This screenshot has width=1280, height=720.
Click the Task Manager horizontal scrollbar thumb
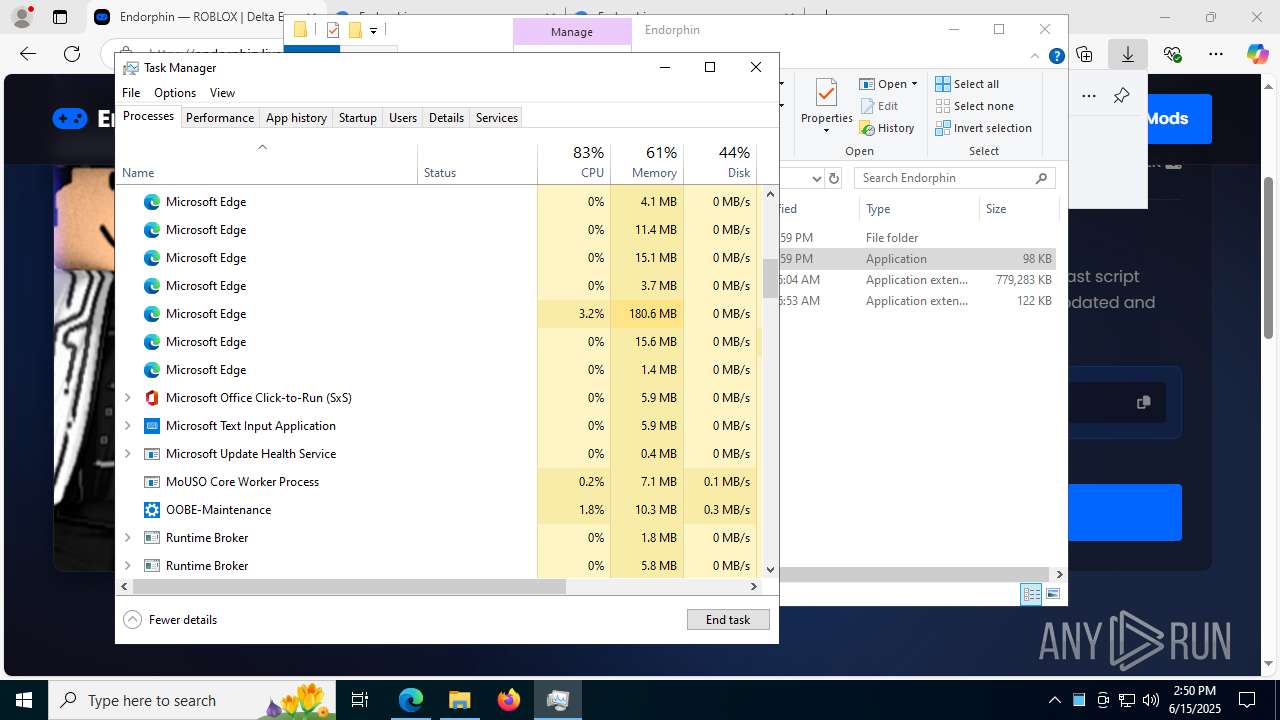click(x=349, y=587)
